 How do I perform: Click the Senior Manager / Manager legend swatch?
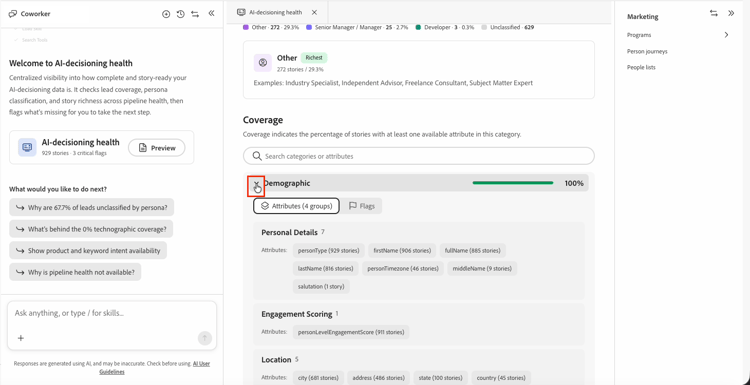[309, 27]
